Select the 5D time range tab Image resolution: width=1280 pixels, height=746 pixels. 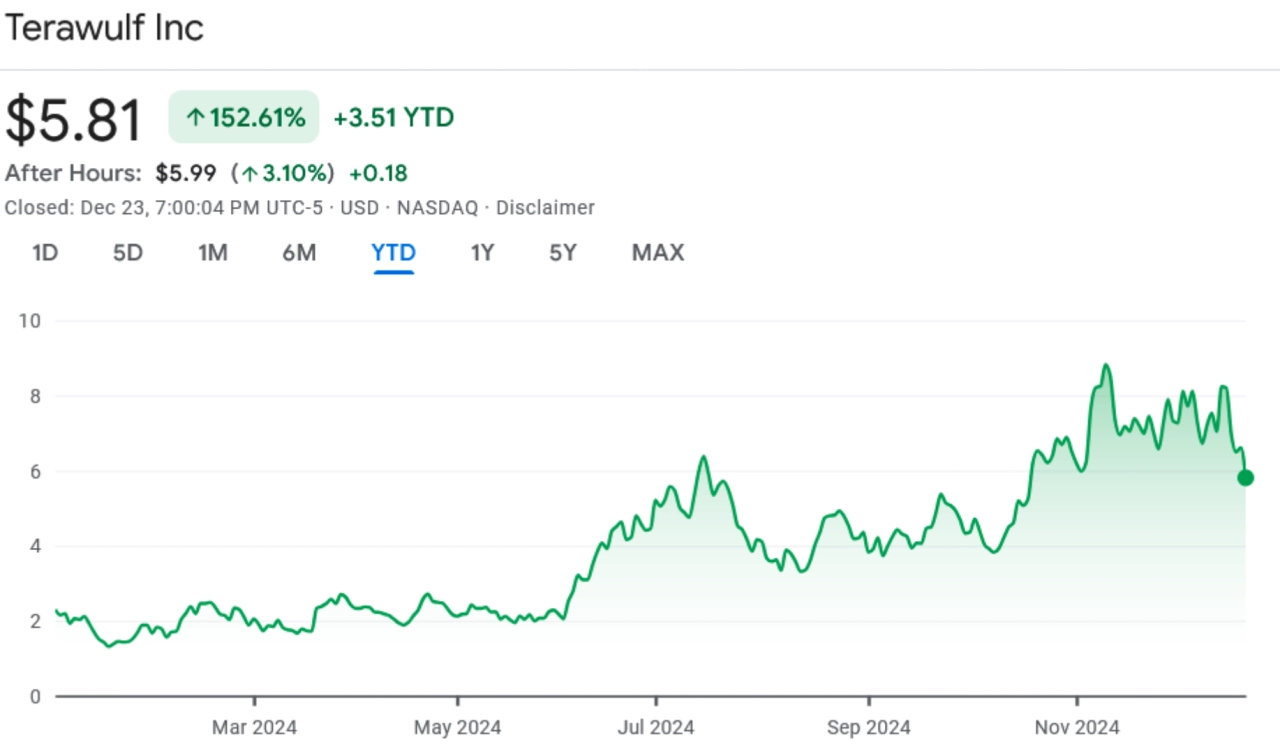pos(128,253)
